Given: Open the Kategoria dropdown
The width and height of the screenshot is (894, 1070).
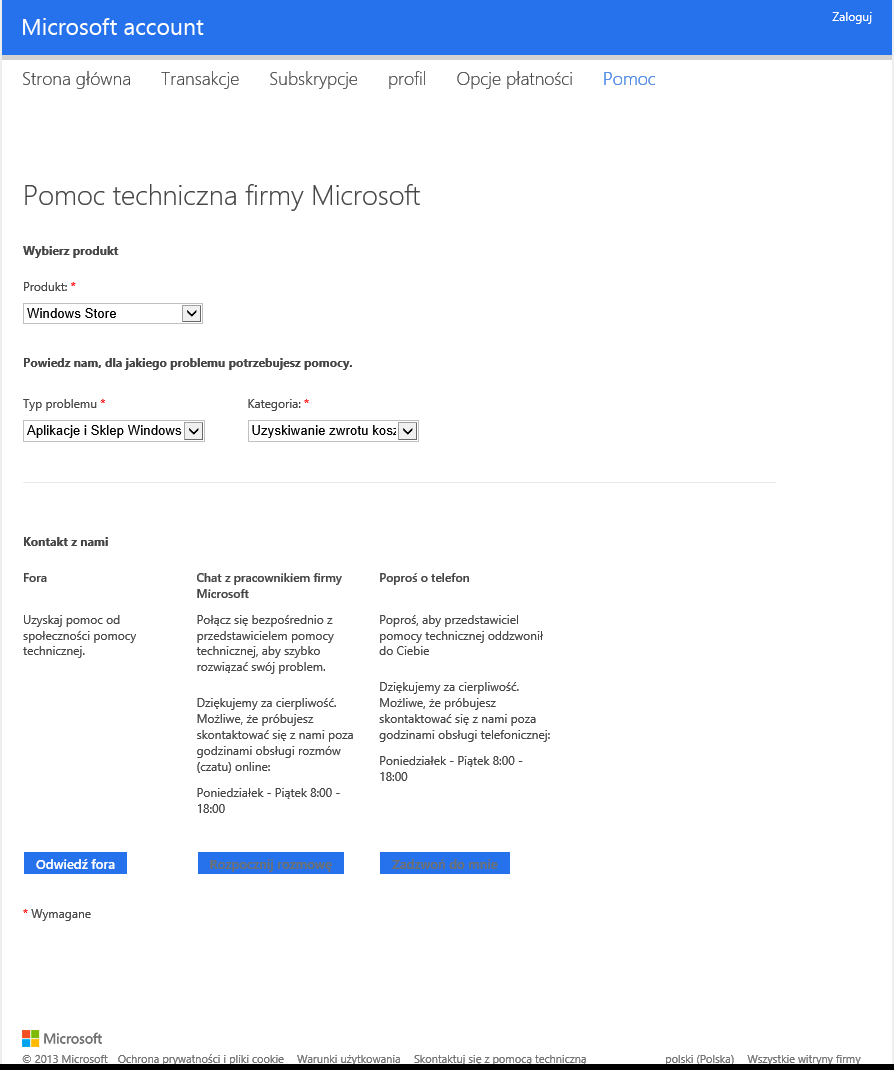Looking at the screenshot, I should coord(333,431).
